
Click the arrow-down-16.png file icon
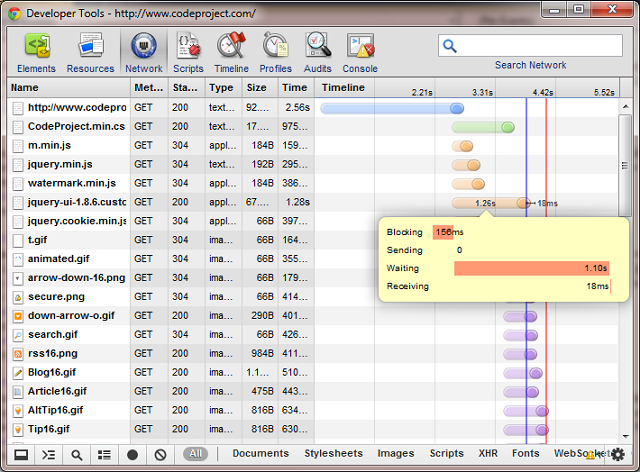tap(18, 278)
